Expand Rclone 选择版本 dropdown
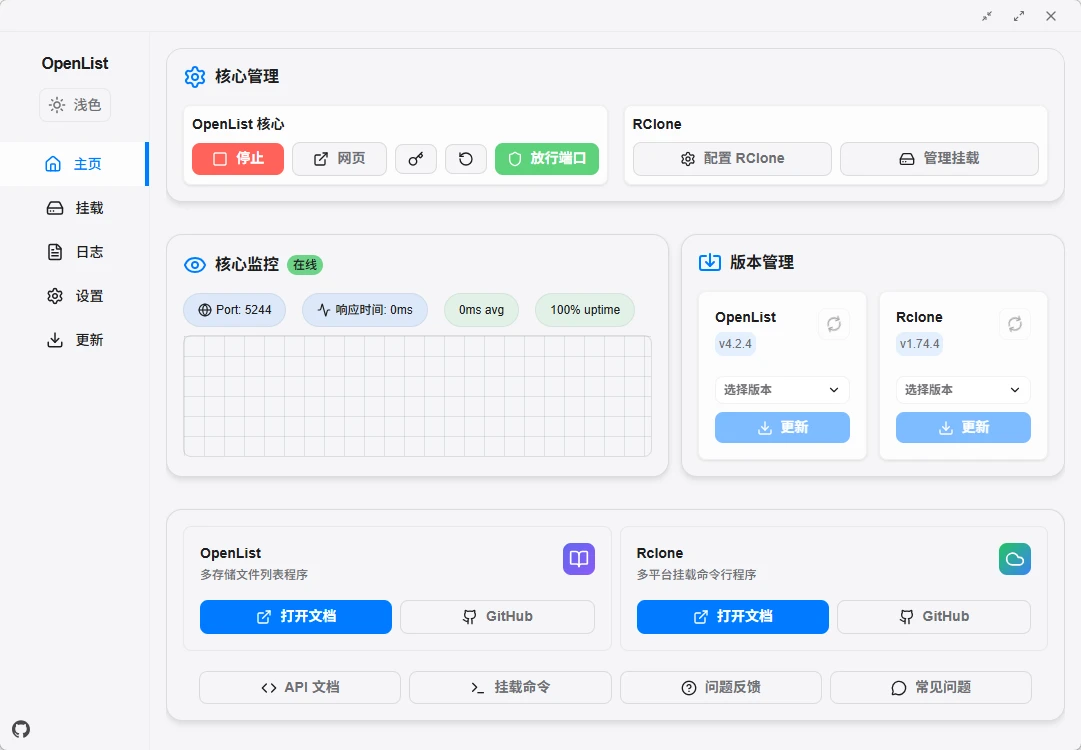Image resolution: width=1081 pixels, height=750 pixels. click(963, 390)
